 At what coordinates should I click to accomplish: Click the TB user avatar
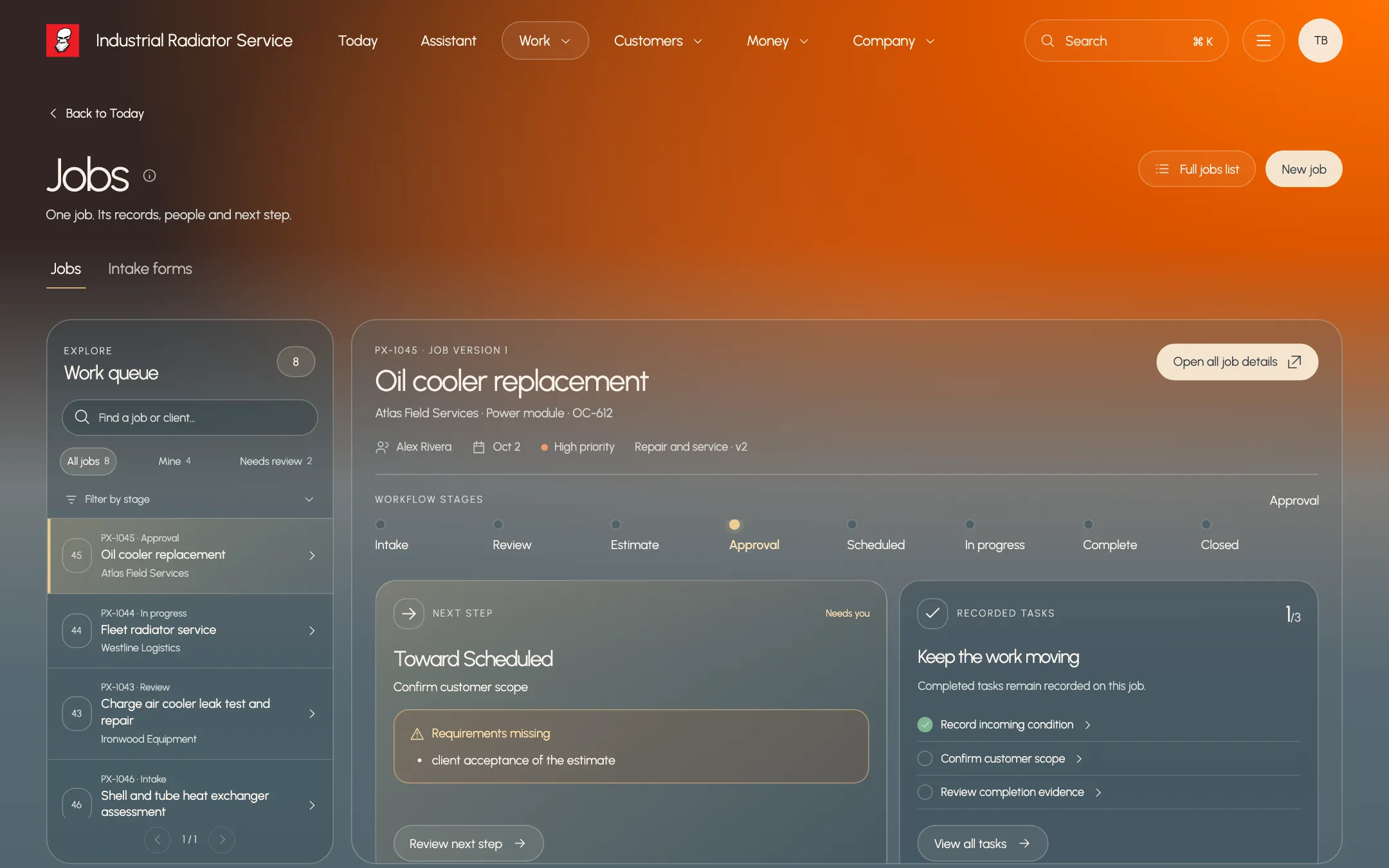[x=1320, y=41]
